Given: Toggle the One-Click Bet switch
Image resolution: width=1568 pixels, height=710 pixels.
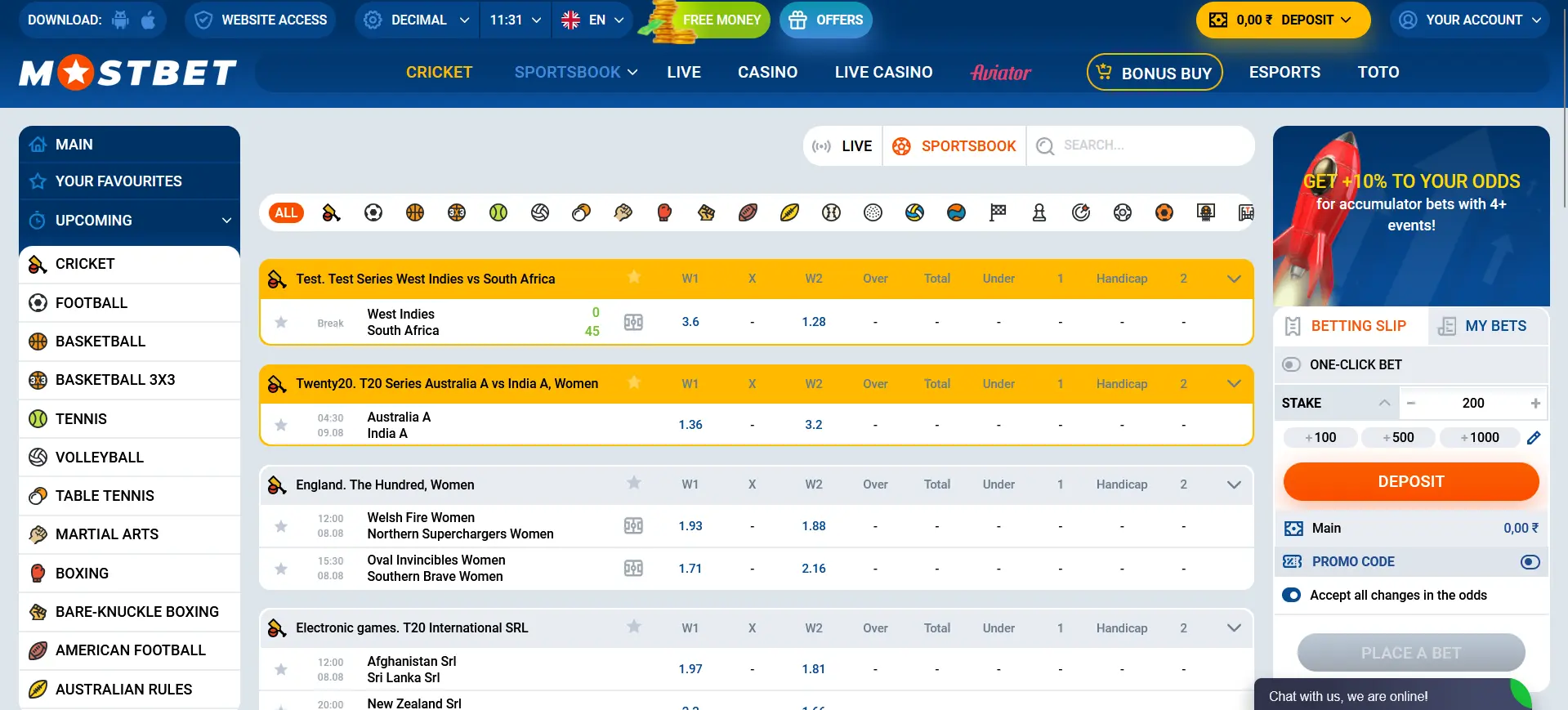Looking at the screenshot, I should [x=1291, y=364].
